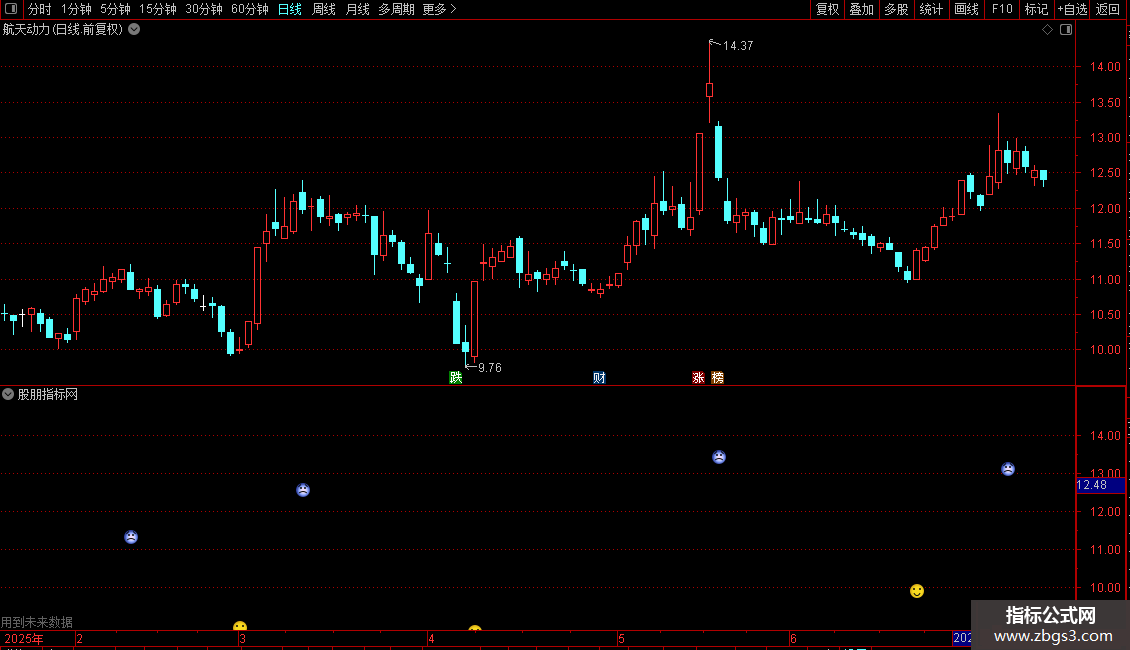Viewport: 1130px width, 650px height.
Task: Click the red 涨 marker icon
Action: coord(698,378)
